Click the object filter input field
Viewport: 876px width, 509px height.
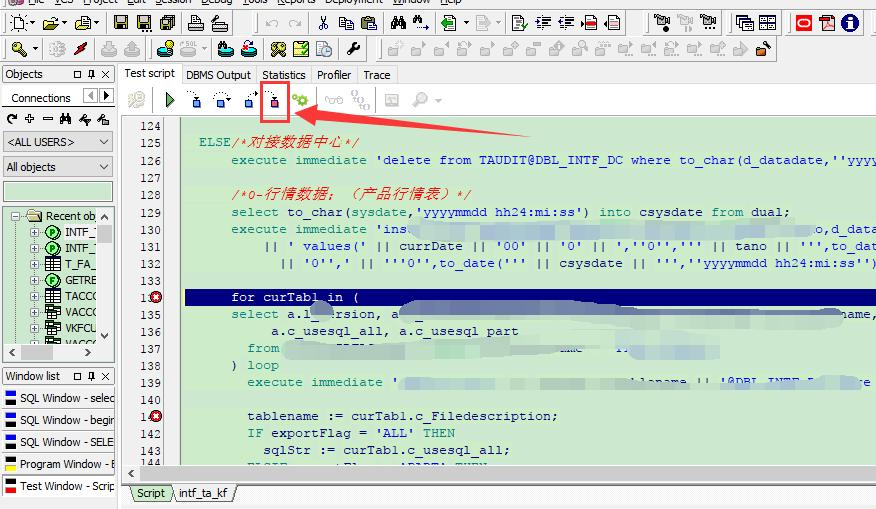(x=58, y=191)
